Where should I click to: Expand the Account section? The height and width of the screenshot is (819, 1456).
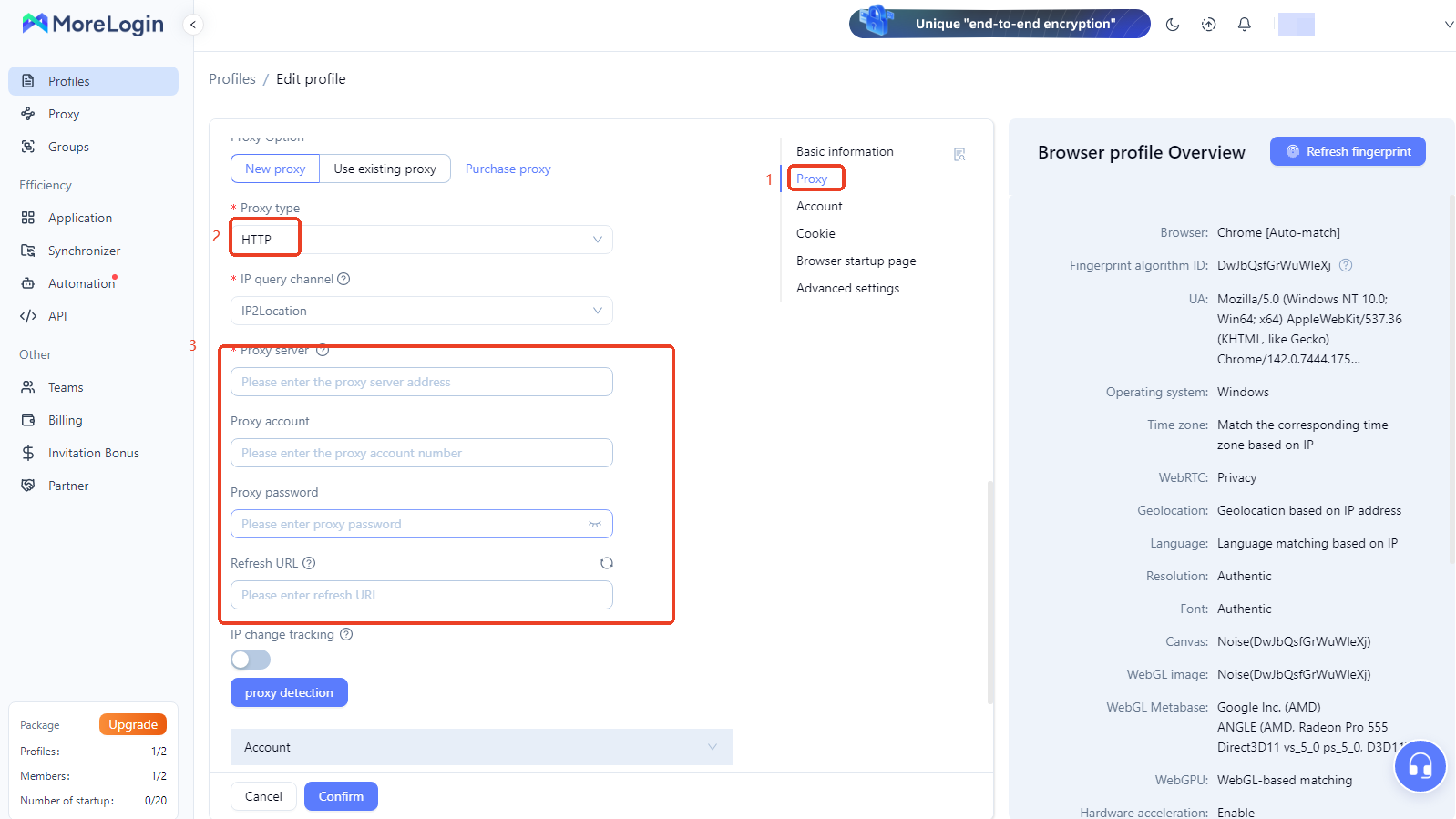(x=480, y=747)
